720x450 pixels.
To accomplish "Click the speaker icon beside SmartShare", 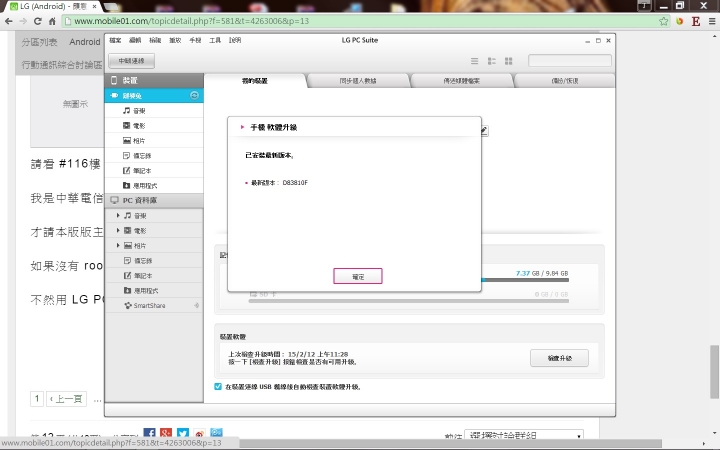I will 197,305.
